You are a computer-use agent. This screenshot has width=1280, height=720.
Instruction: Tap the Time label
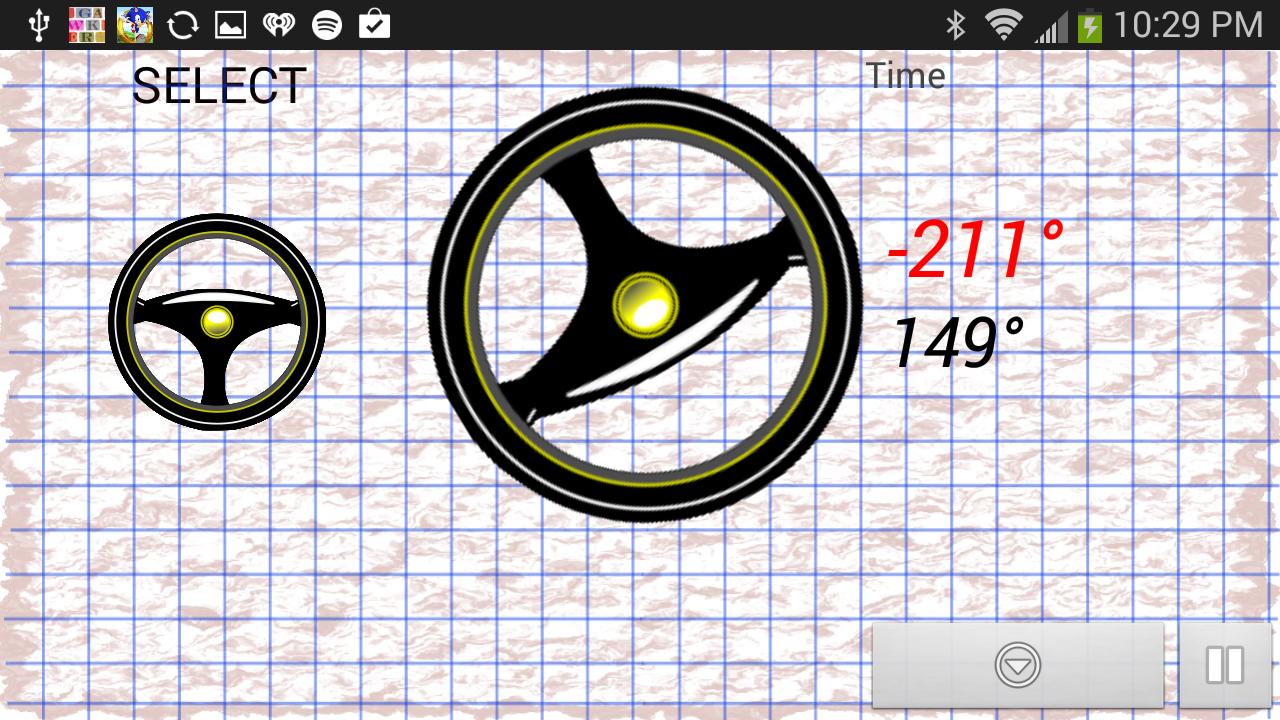[x=905, y=76]
